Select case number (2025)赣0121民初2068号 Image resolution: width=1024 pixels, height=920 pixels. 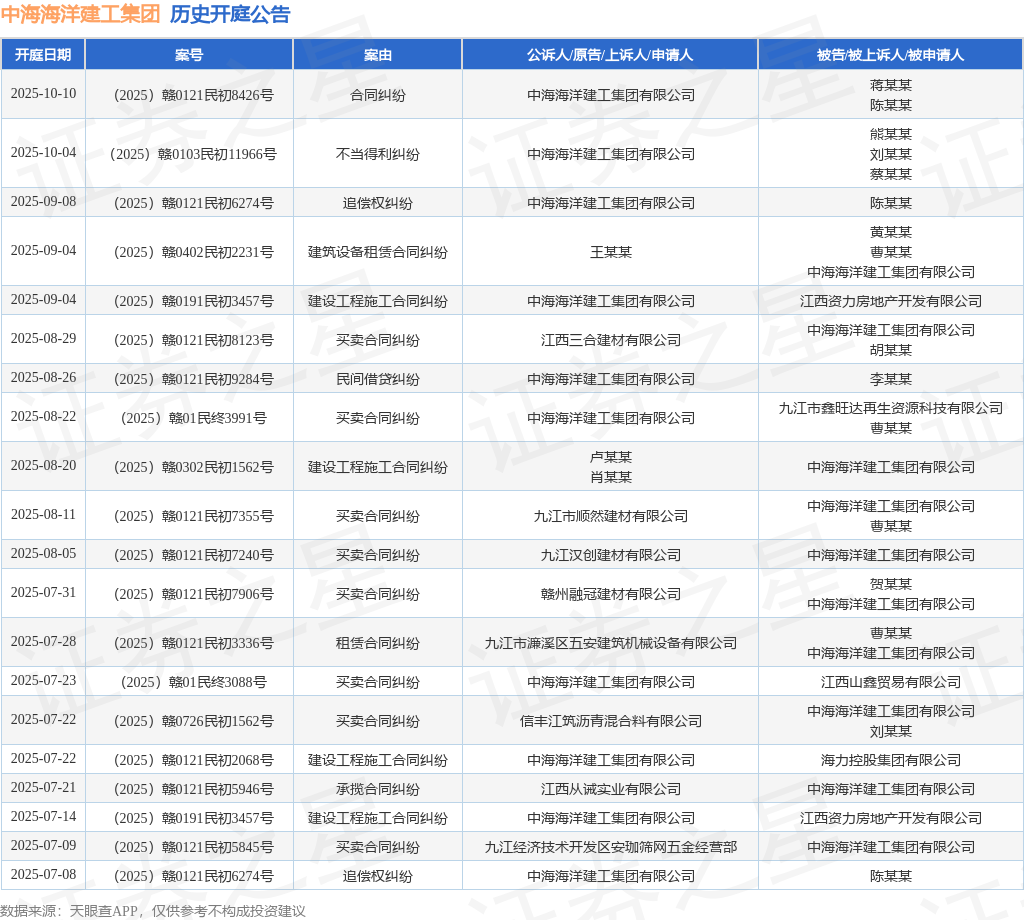click(193, 760)
